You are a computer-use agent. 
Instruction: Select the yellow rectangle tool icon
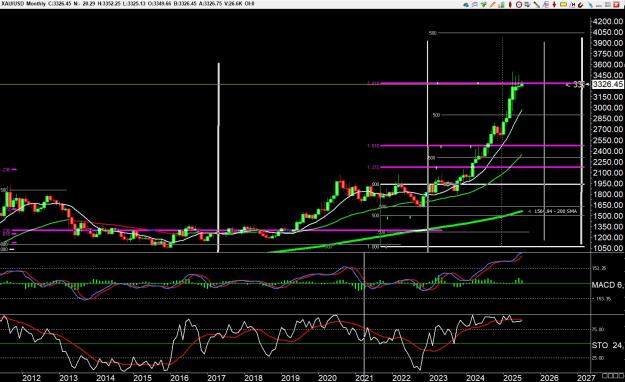coord(563,4)
